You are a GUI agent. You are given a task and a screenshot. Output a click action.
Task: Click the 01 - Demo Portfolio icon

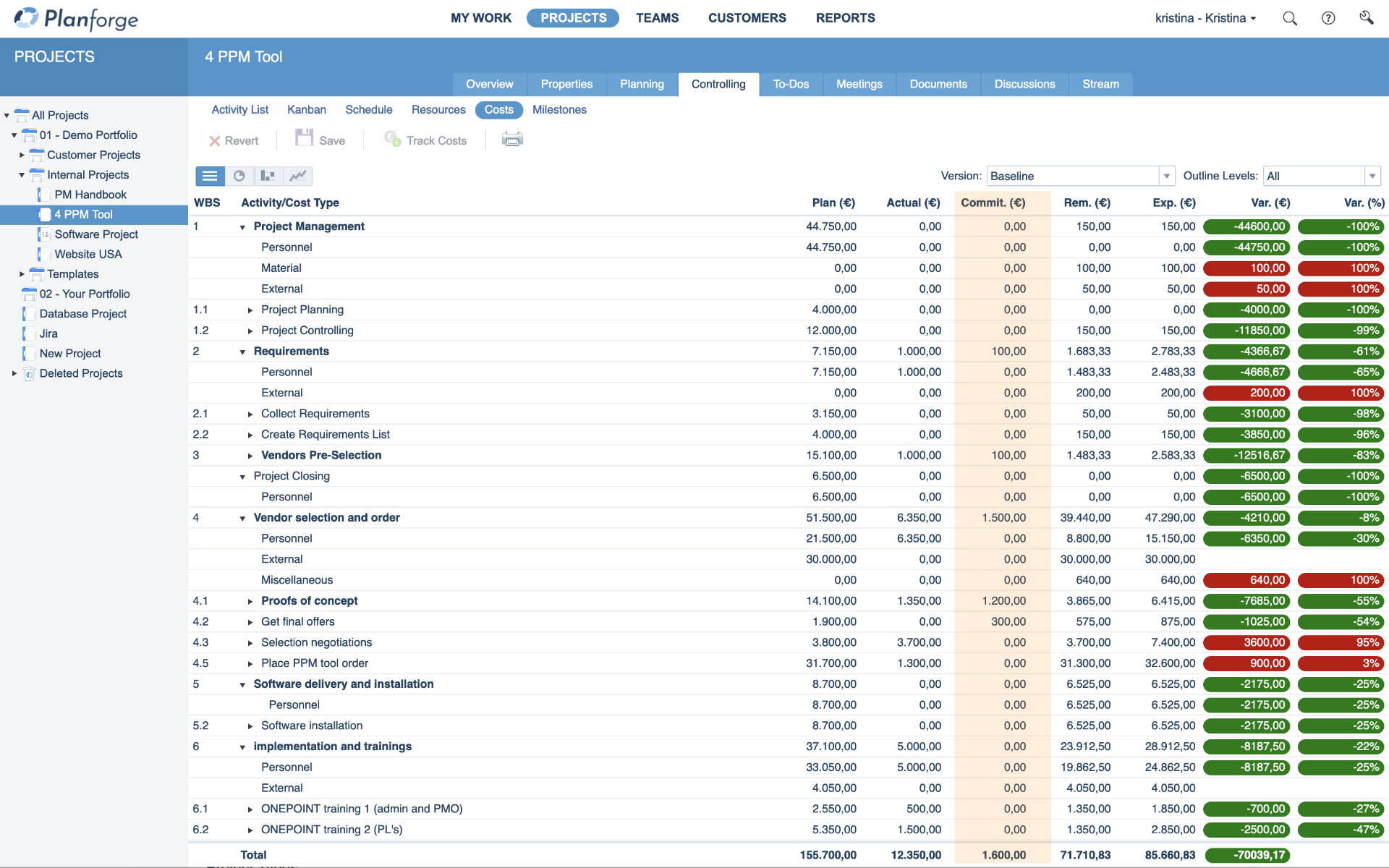tap(29, 135)
